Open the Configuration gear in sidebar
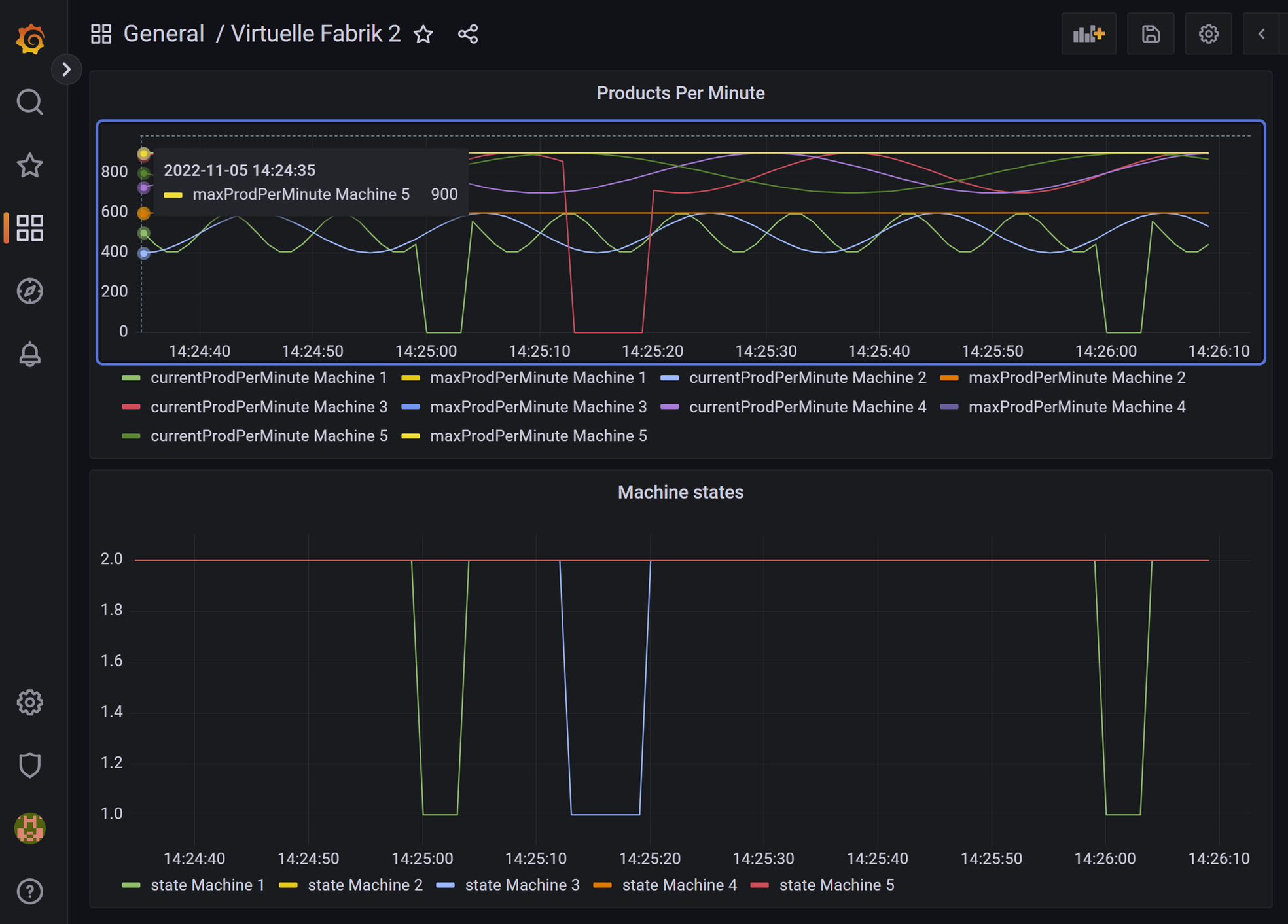 tap(30, 702)
